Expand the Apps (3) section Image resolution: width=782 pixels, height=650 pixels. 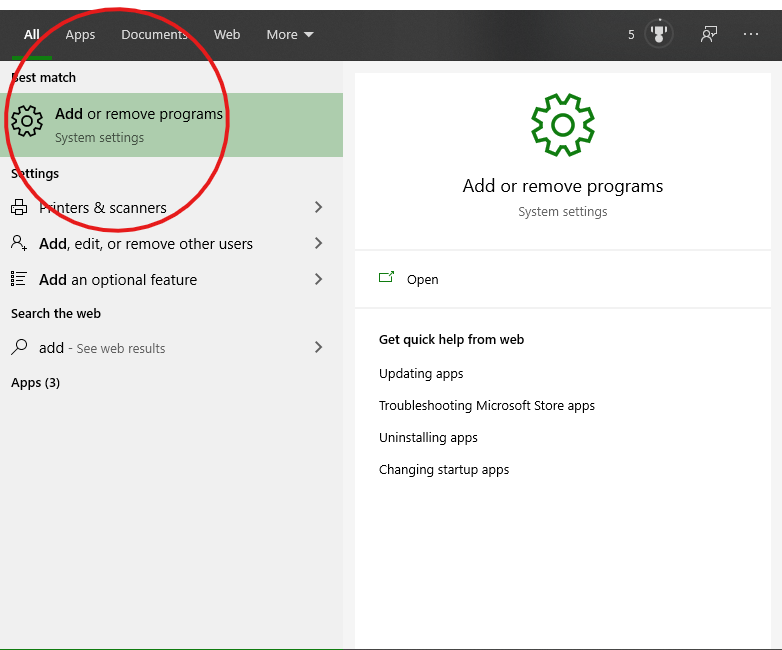35,383
